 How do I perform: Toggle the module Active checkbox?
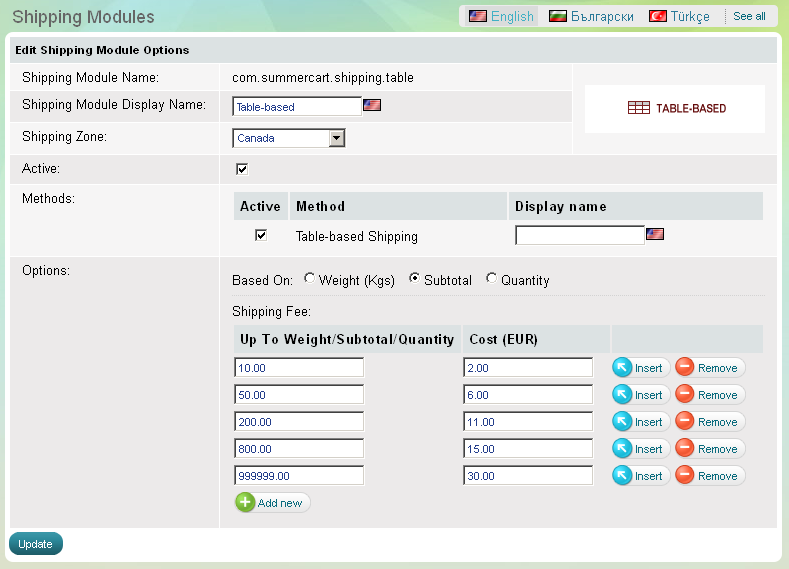(242, 169)
